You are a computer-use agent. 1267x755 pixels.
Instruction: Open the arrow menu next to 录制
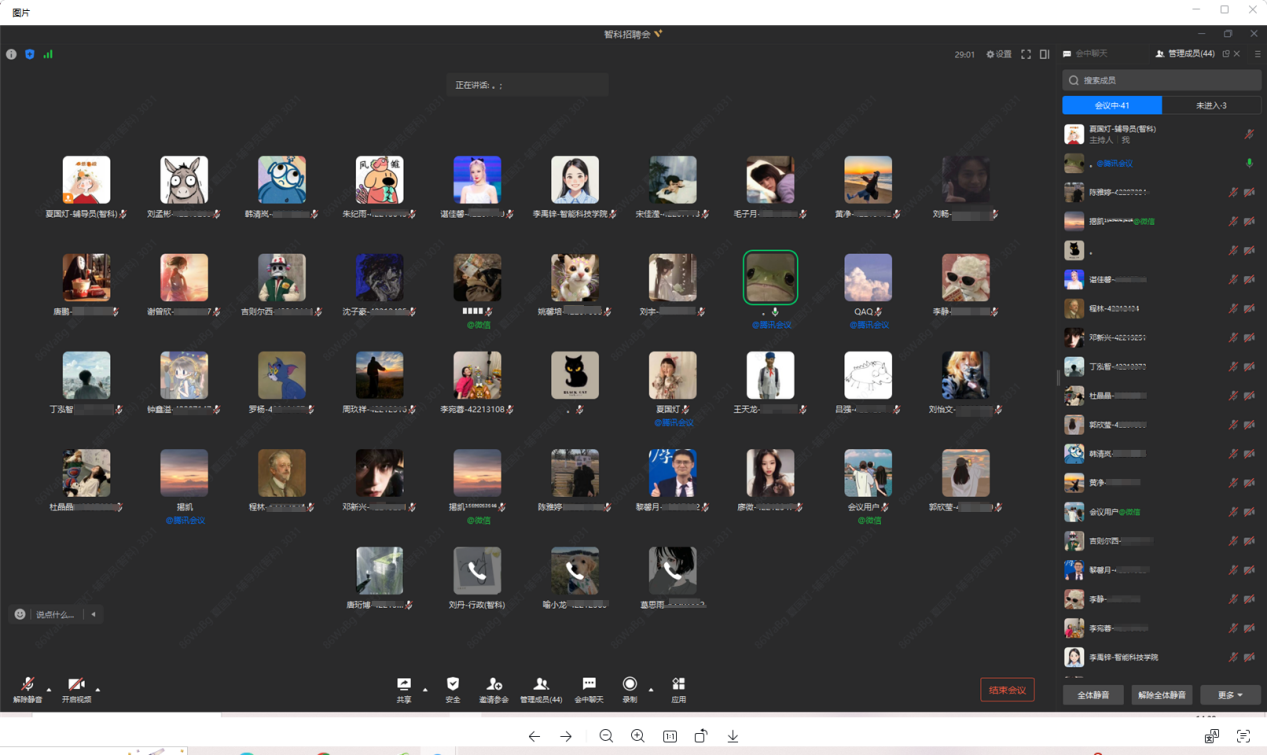point(651,689)
